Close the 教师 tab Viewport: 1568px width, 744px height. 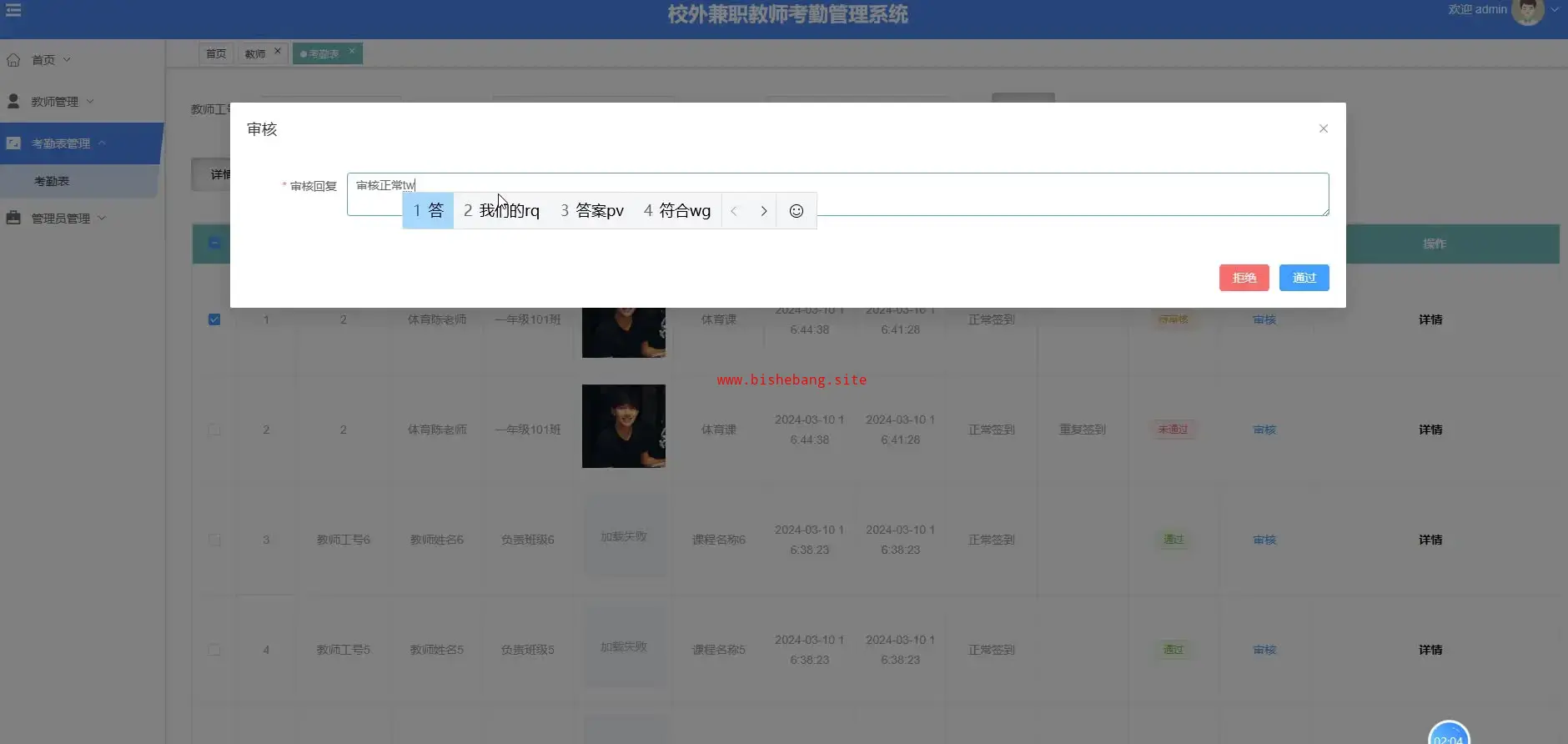coord(278,51)
